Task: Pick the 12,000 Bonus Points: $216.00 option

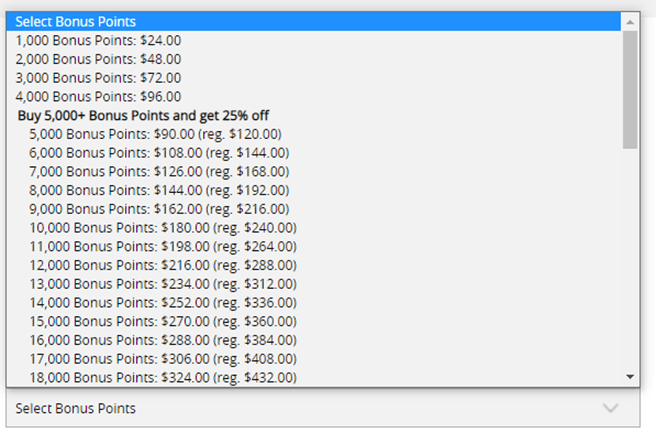Action: point(163,265)
